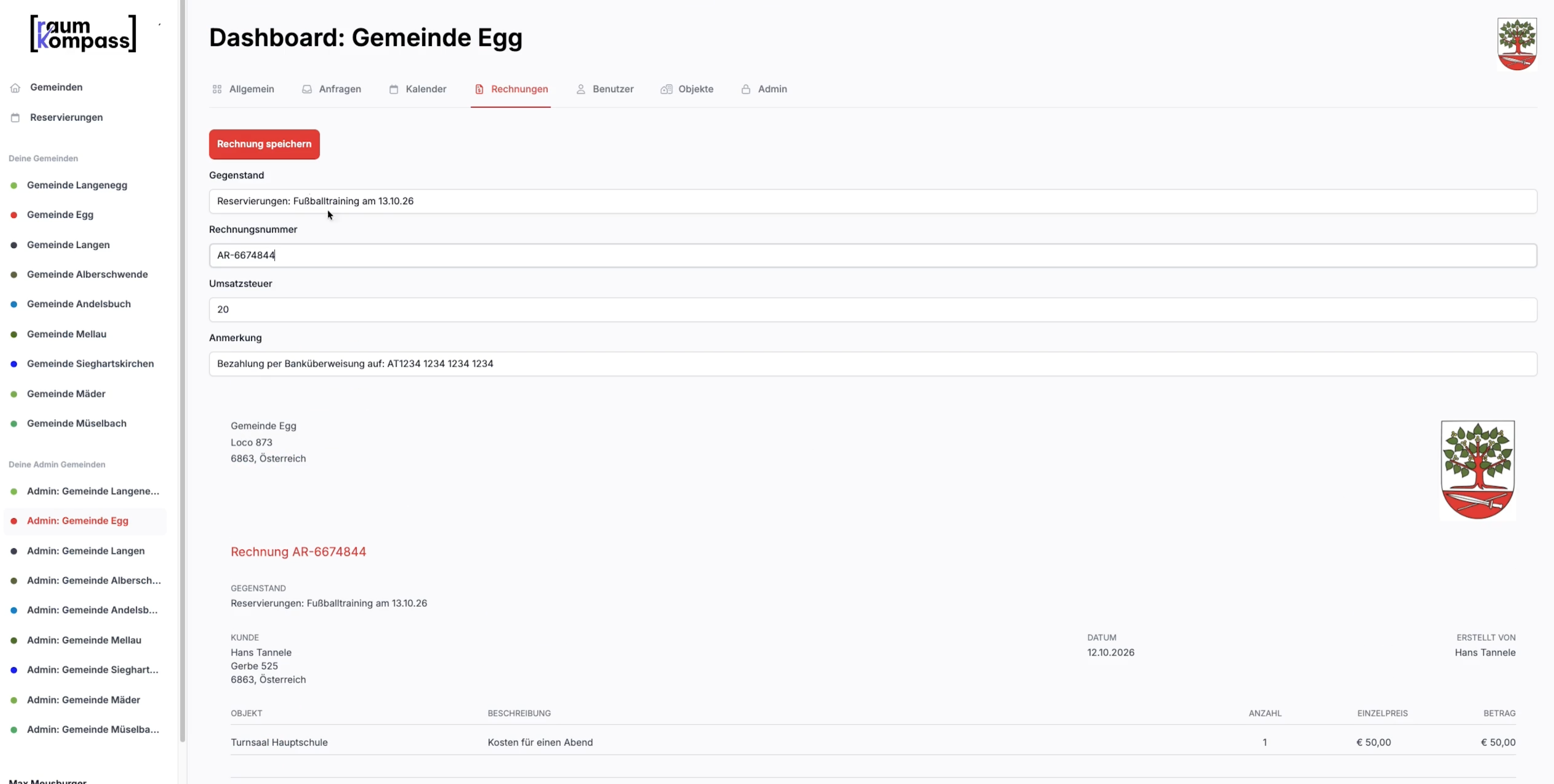Click the Egg coat of arms in header

(1517, 44)
